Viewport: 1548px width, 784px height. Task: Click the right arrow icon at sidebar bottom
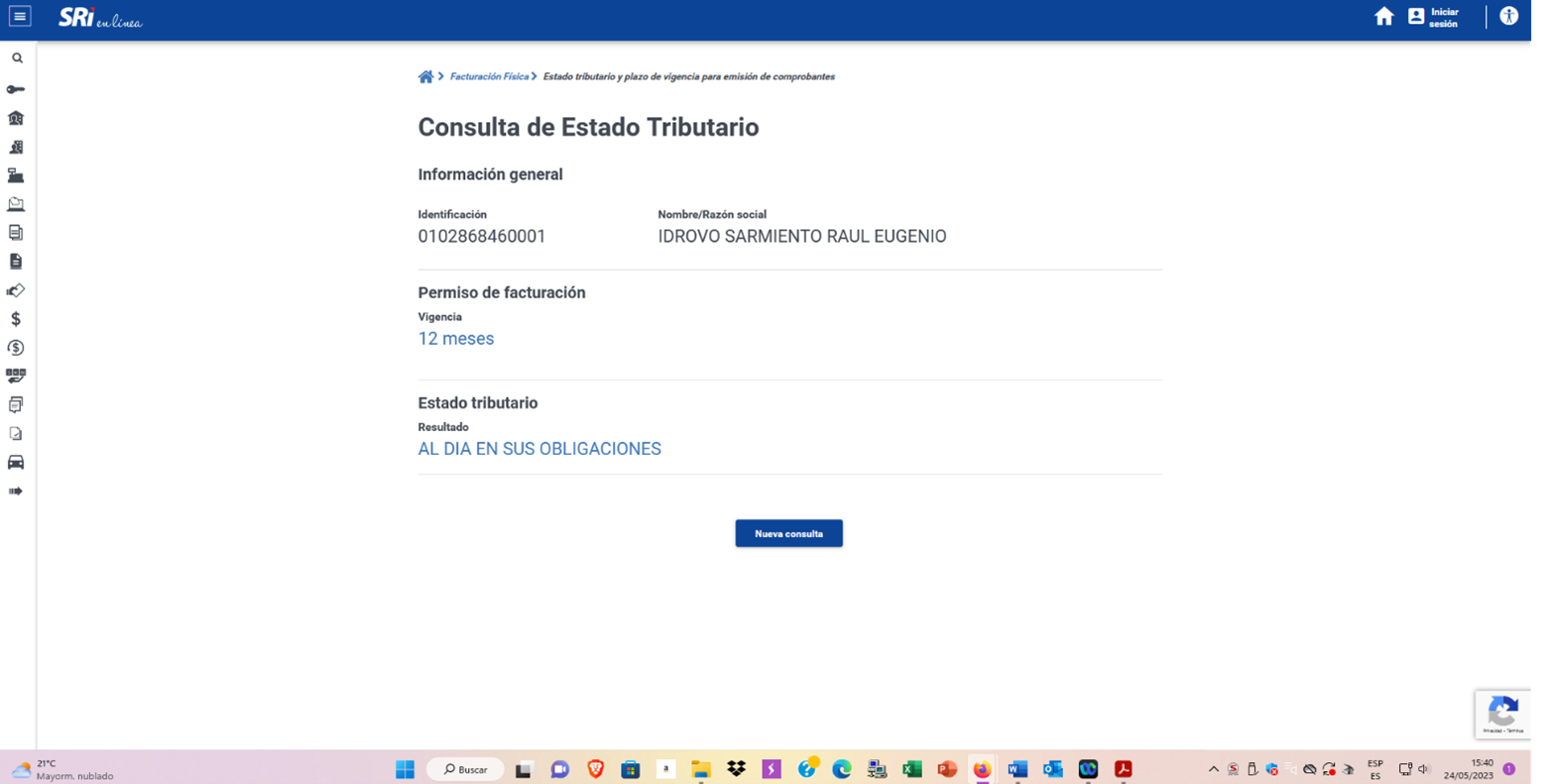[x=16, y=492]
